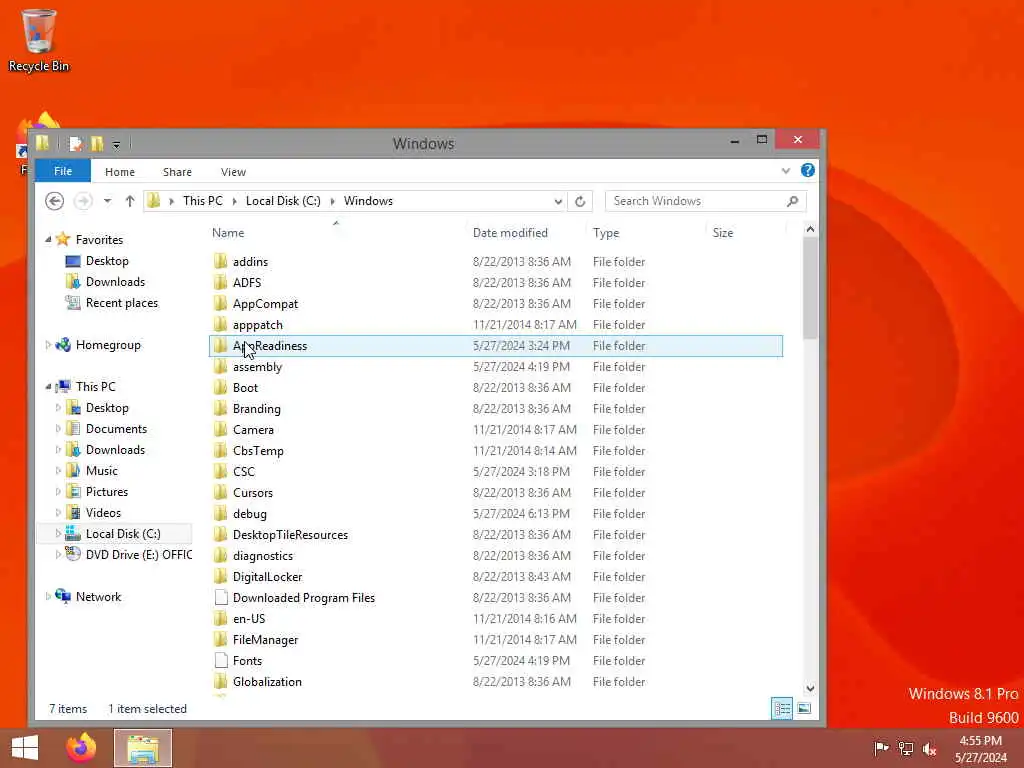Switch to the Home ribbon tab
Viewport: 1024px width, 768px height.
pyautogui.click(x=120, y=172)
